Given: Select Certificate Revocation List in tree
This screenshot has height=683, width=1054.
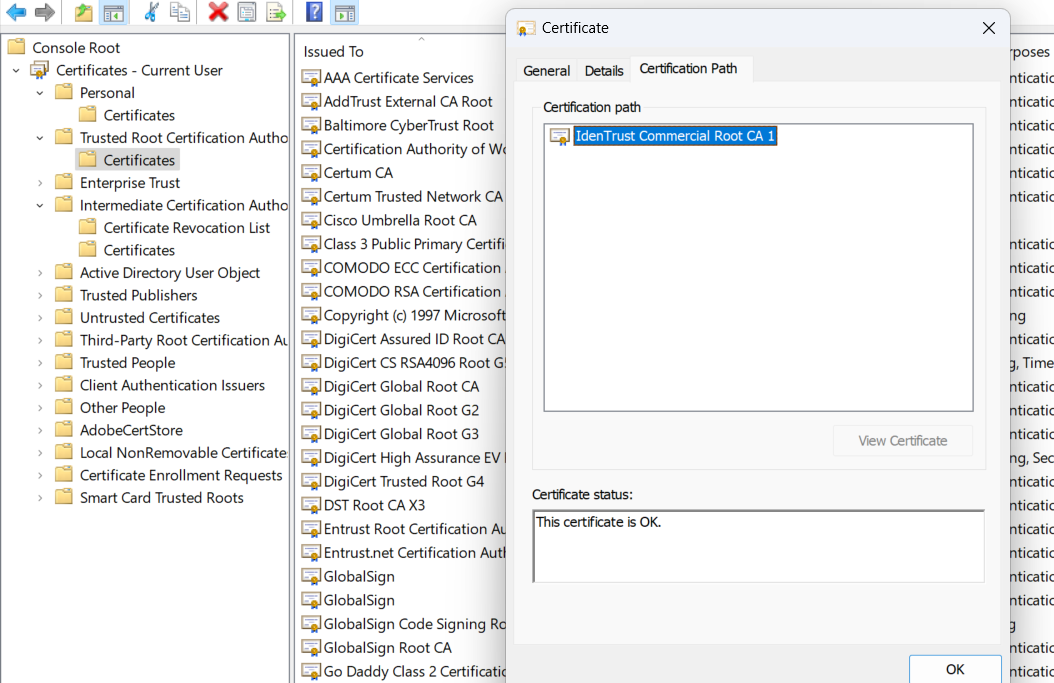Looking at the screenshot, I should 186,228.
